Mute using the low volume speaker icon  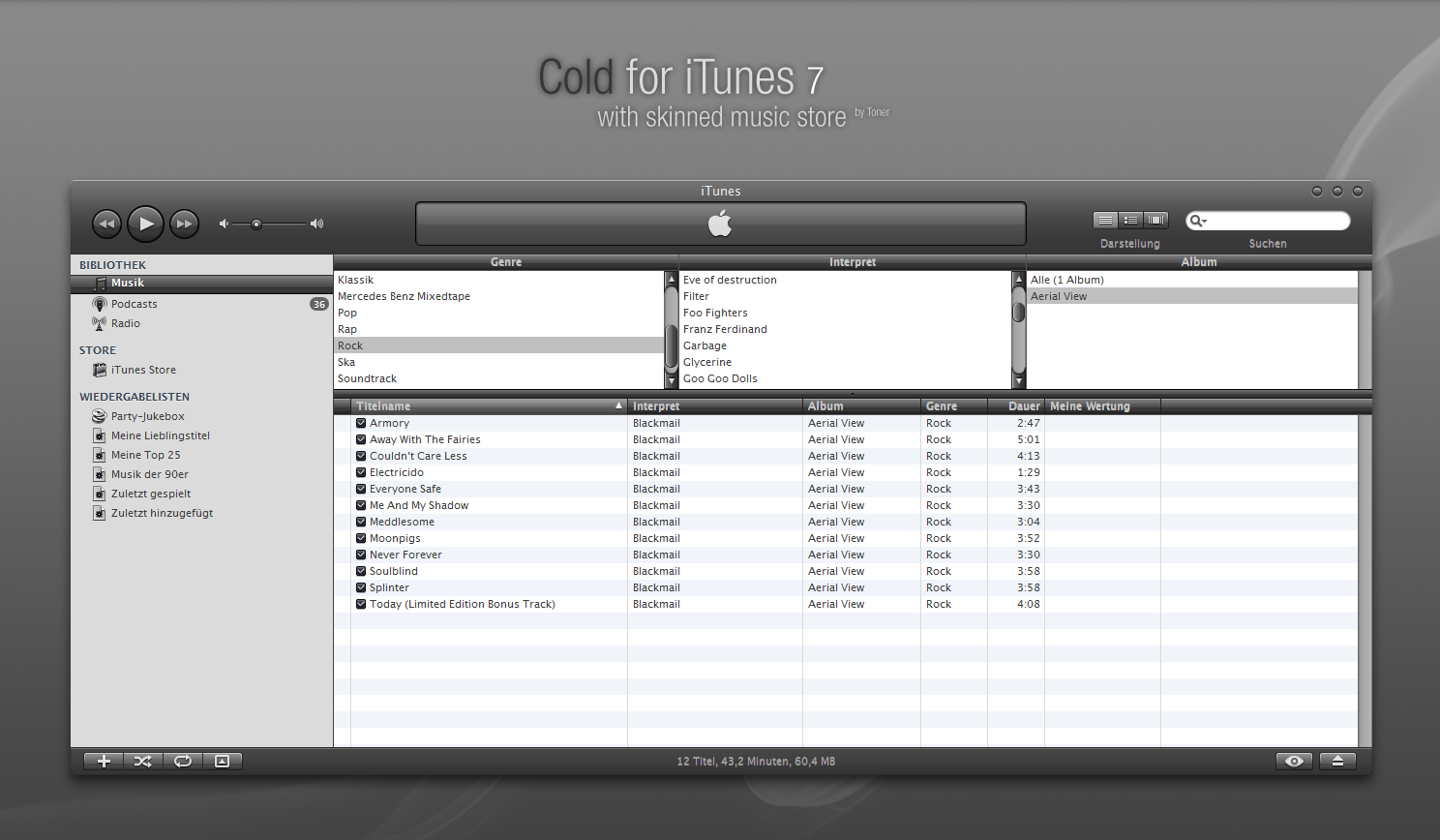(x=224, y=224)
